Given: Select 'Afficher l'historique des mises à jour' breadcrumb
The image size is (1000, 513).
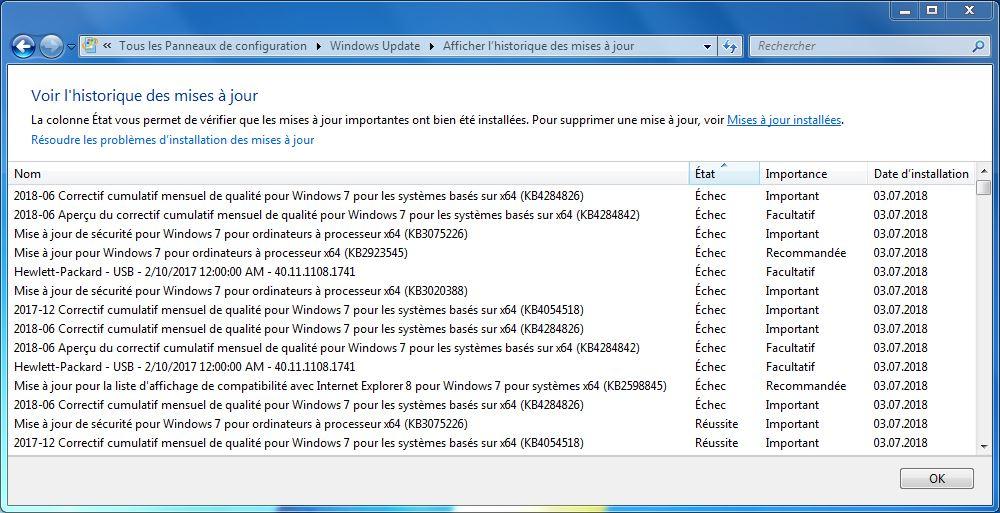Looking at the screenshot, I should (538, 46).
